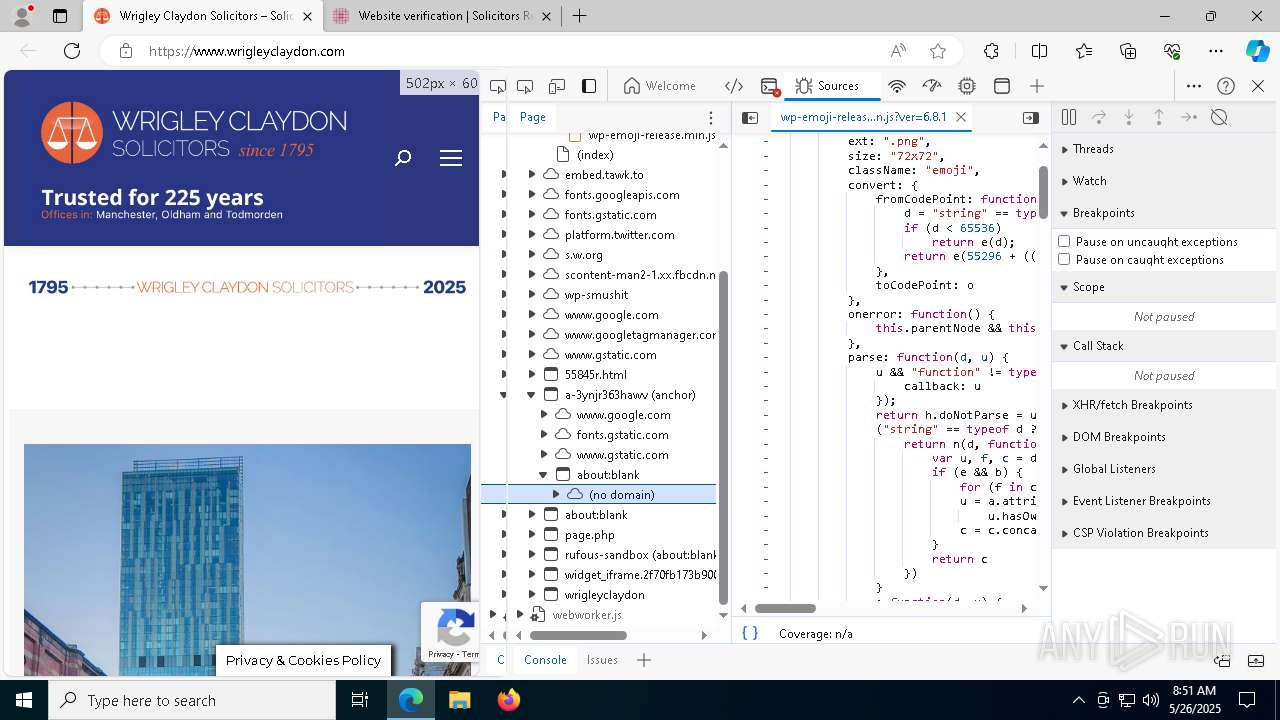Open the website hamburger menu
The width and height of the screenshot is (1280, 720).
click(x=451, y=157)
